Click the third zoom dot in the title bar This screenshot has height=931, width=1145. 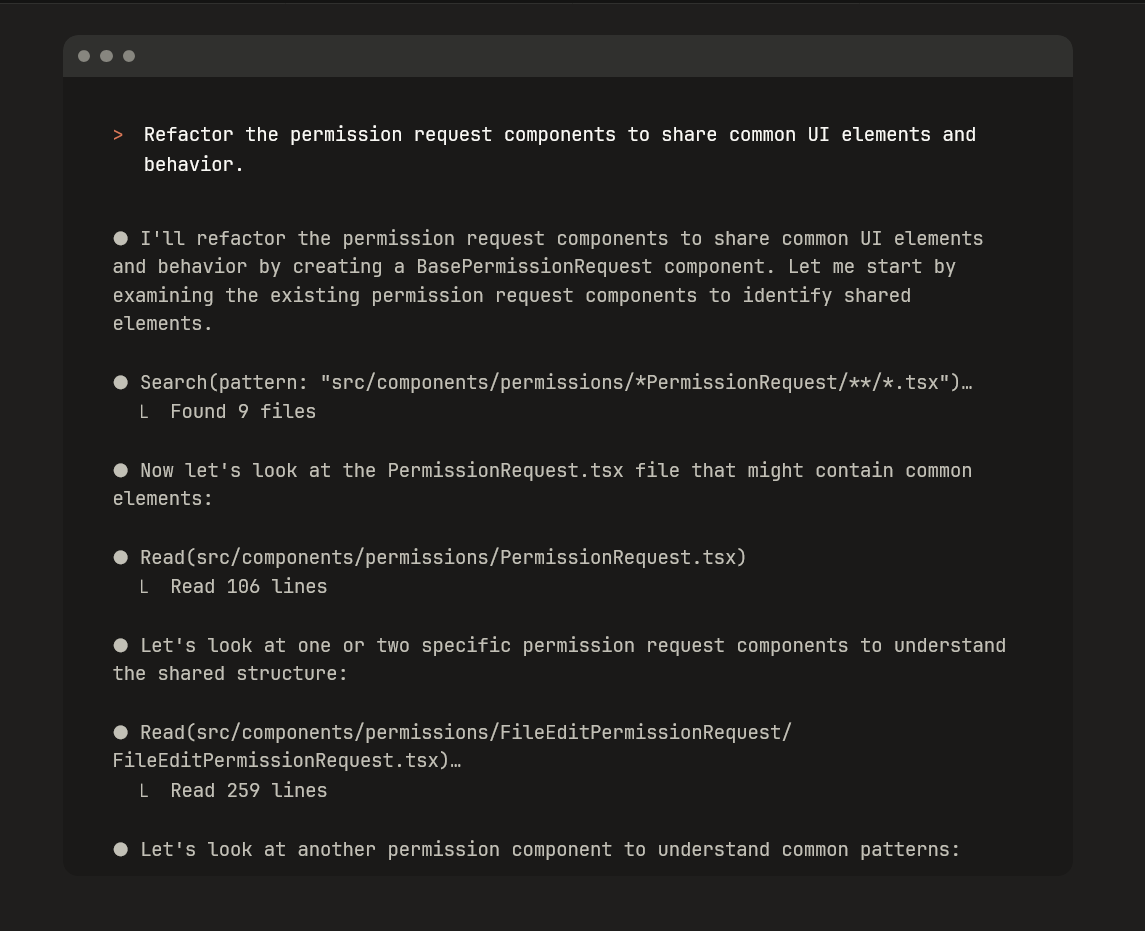(x=129, y=56)
